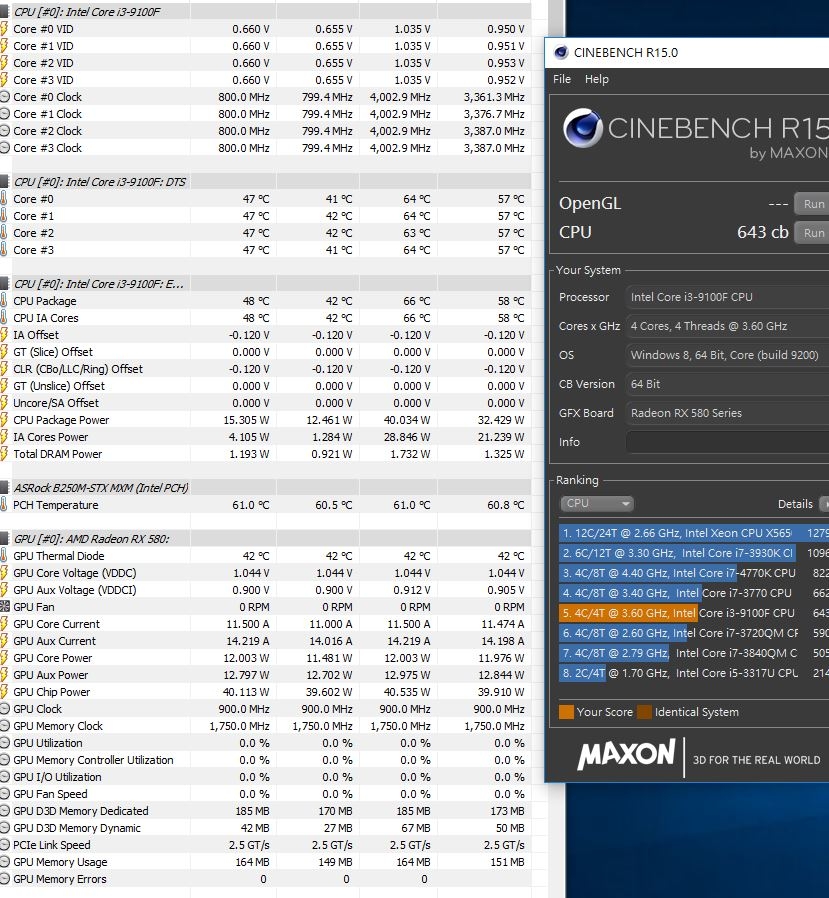Click the MAXON logo
This screenshot has width=829, height=898.
click(x=626, y=754)
